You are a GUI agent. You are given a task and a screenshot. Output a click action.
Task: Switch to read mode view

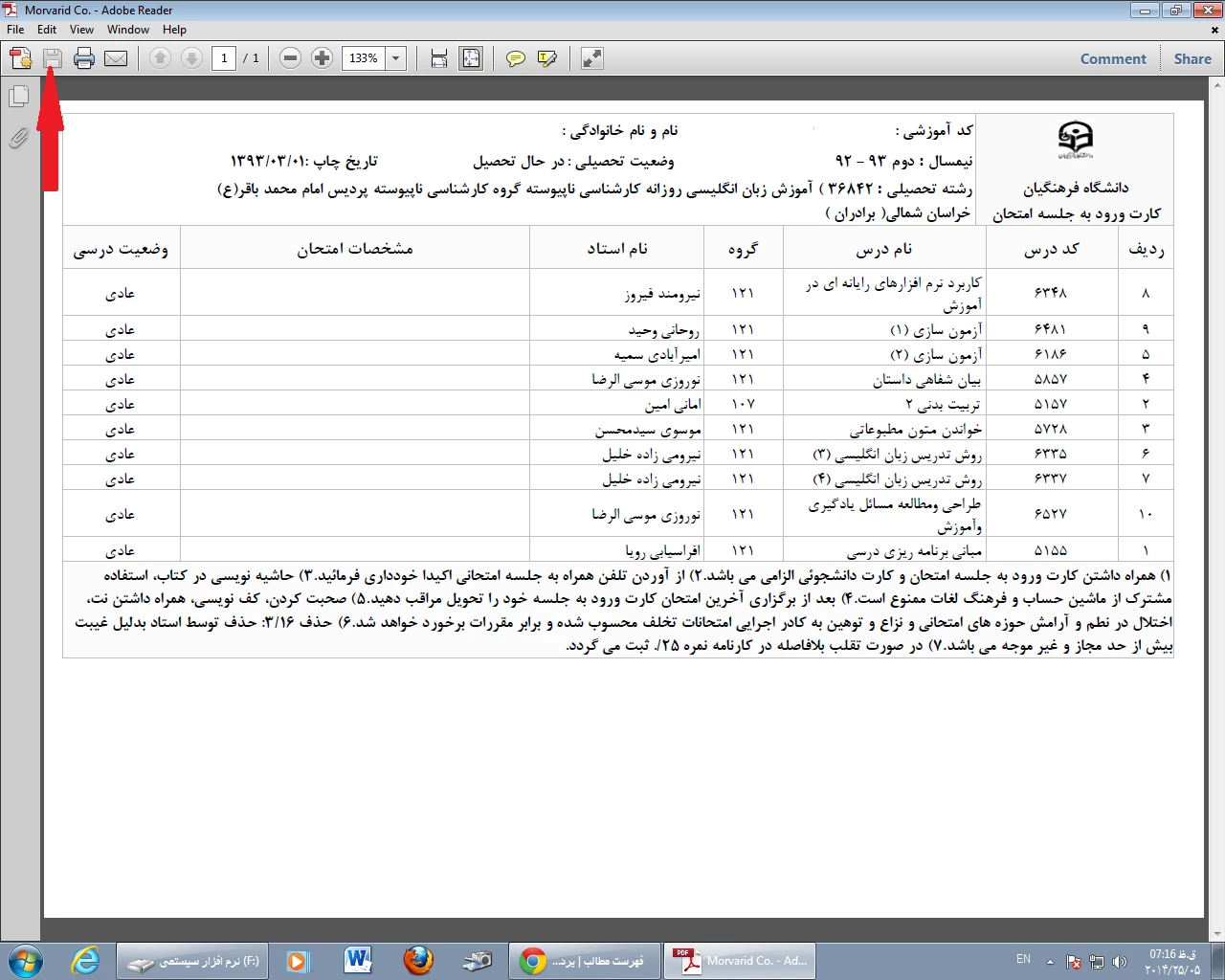[x=592, y=58]
